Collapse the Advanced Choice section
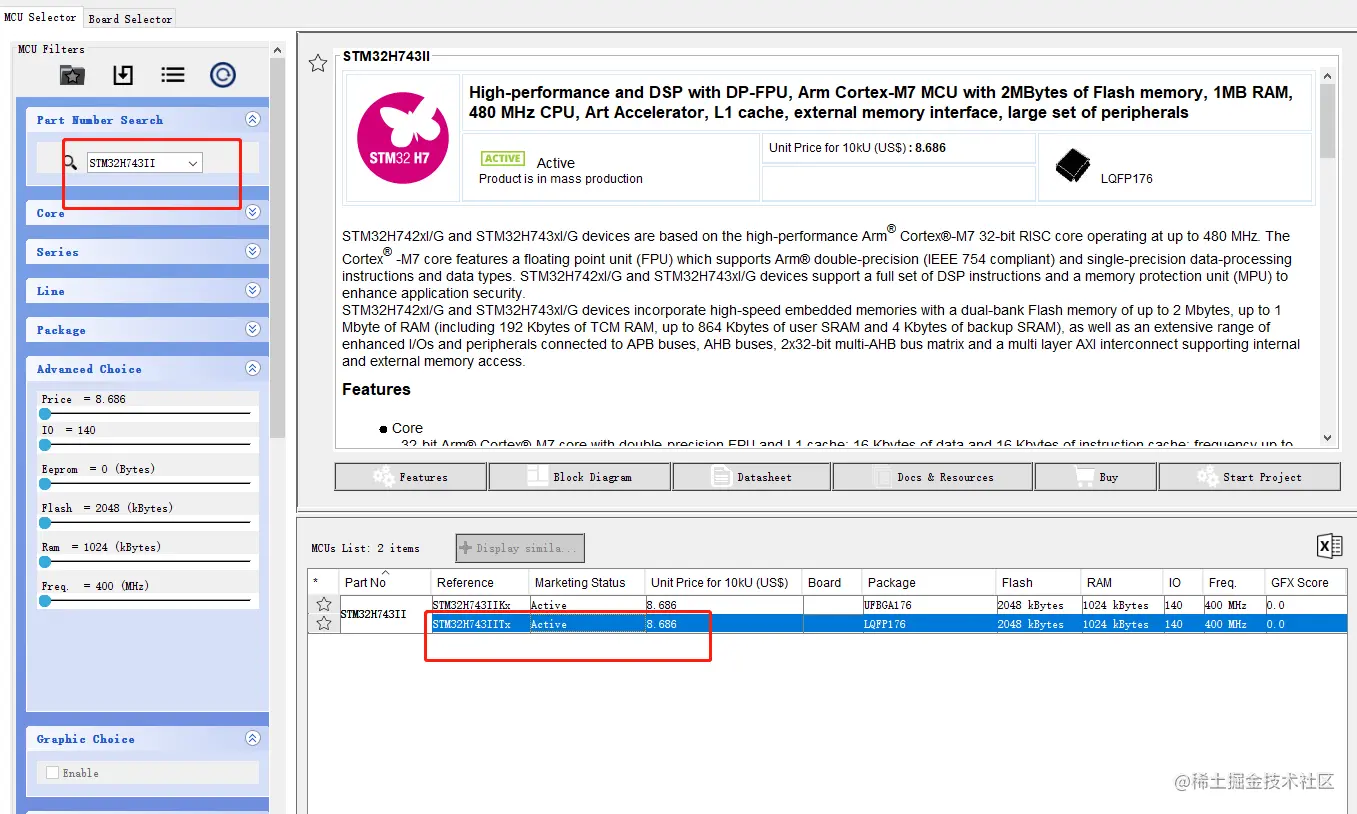This screenshot has height=814, width=1357. coord(252,368)
